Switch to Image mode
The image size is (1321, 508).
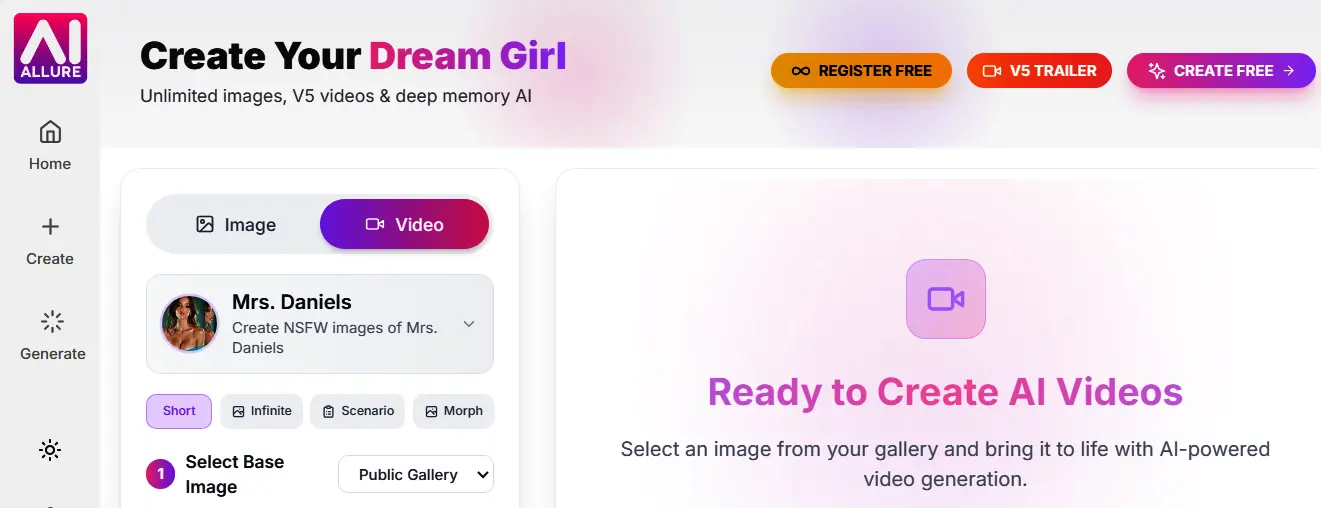coord(236,225)
